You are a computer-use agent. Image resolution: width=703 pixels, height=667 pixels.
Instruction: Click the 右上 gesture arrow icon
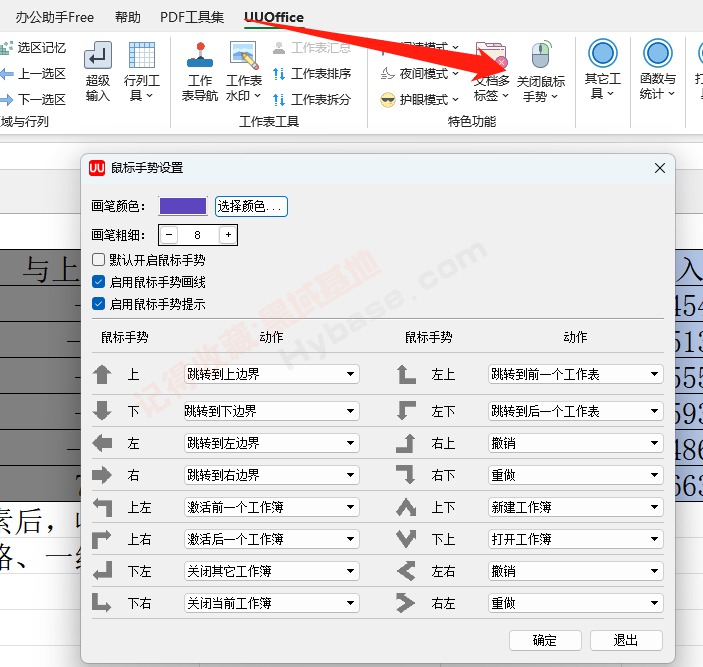click(x=406, y=443)
